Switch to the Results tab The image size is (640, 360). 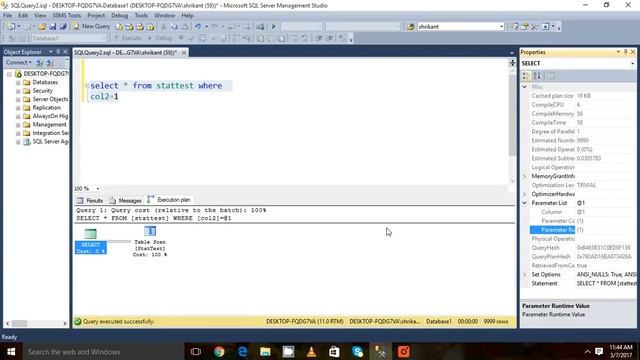pyautogui.click(x=90, y=200)
